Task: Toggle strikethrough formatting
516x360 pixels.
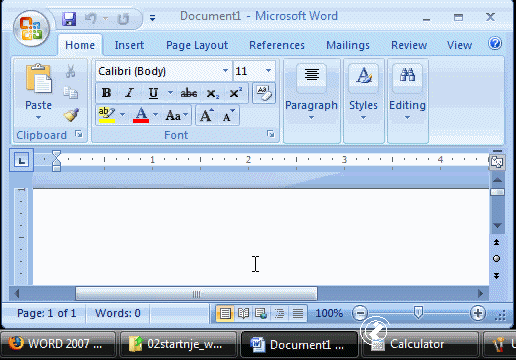Action: [x=189, y=93]
